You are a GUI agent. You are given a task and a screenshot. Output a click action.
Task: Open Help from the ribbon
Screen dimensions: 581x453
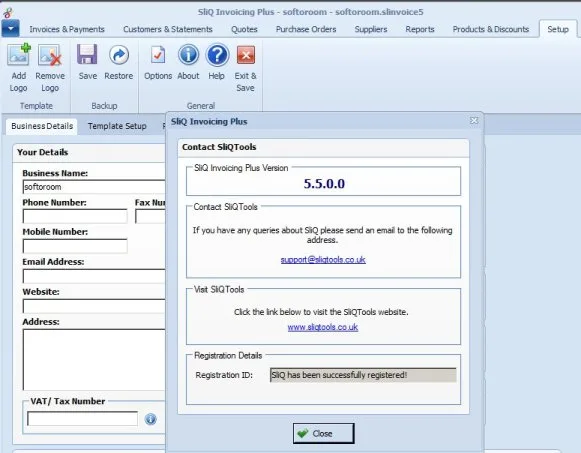tap(217, 54)
